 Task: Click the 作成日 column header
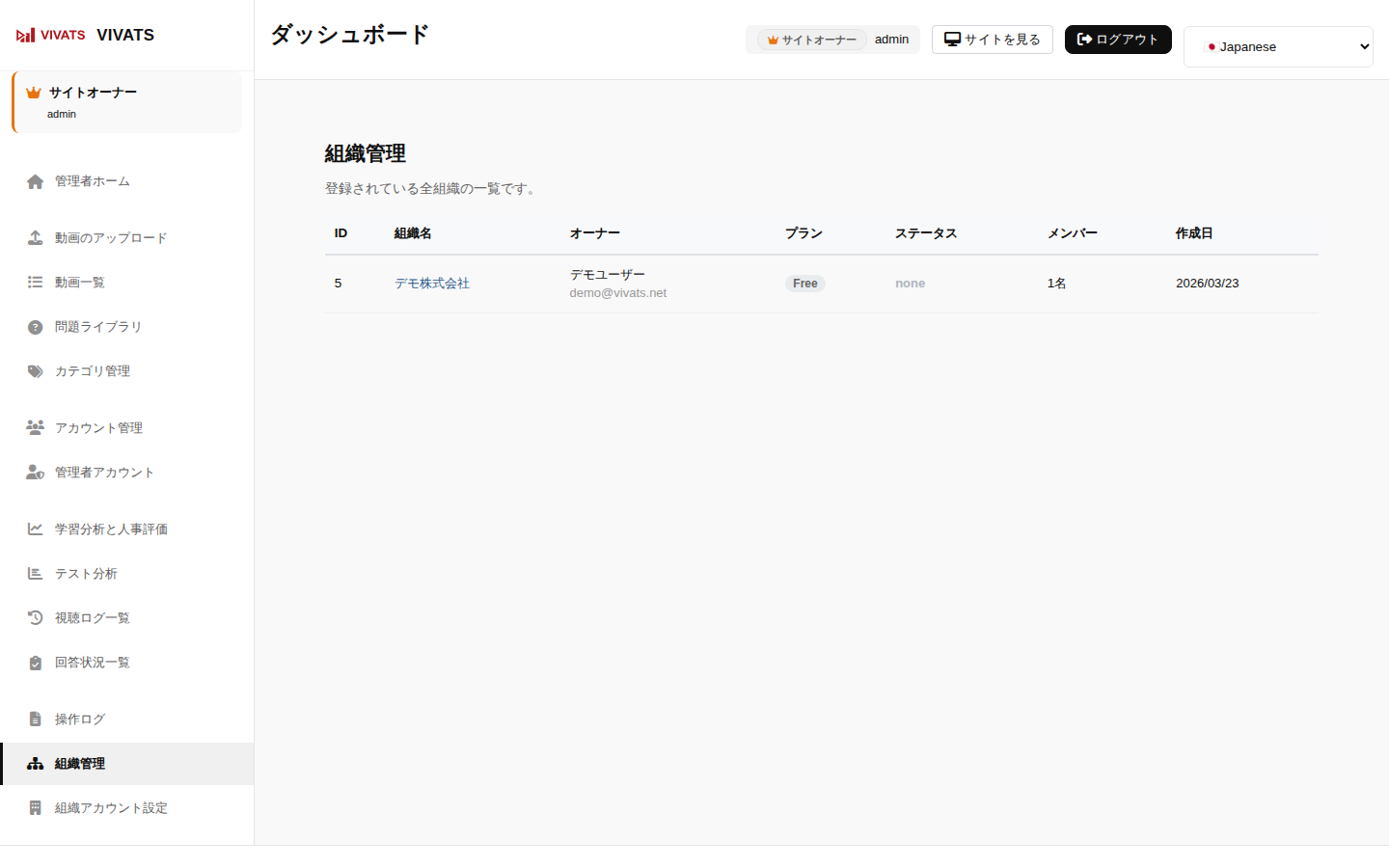tap(1194, 233)
